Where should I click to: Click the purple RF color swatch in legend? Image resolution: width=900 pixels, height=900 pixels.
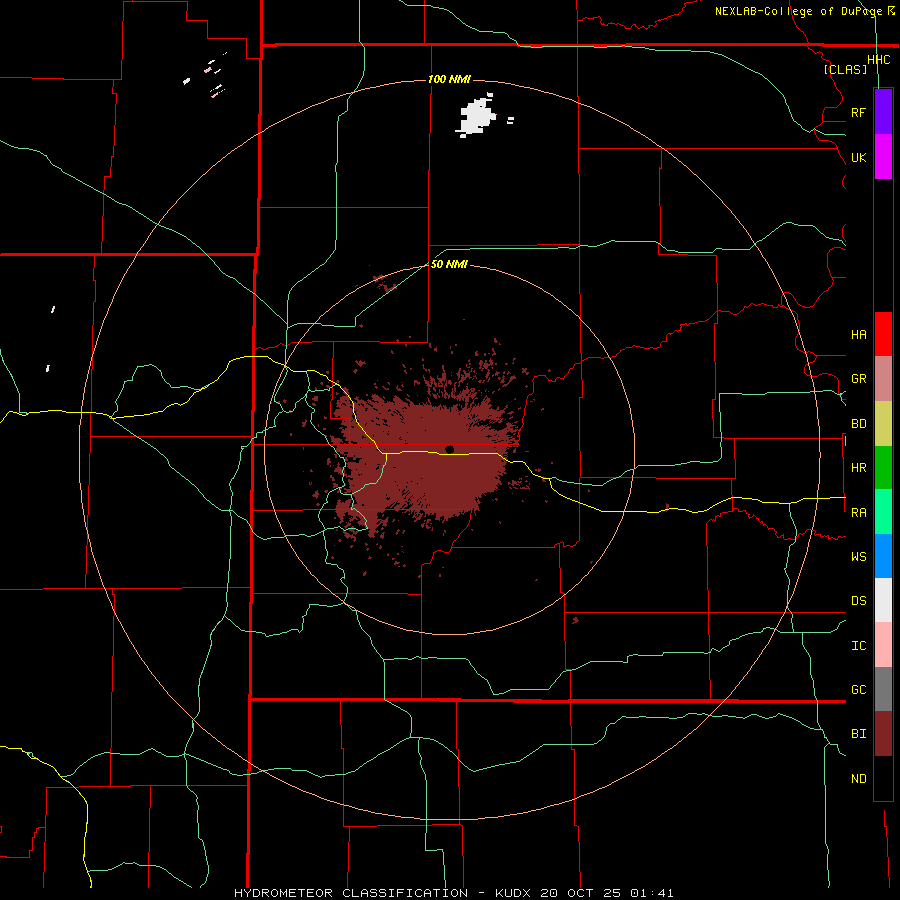coord(883,112)
